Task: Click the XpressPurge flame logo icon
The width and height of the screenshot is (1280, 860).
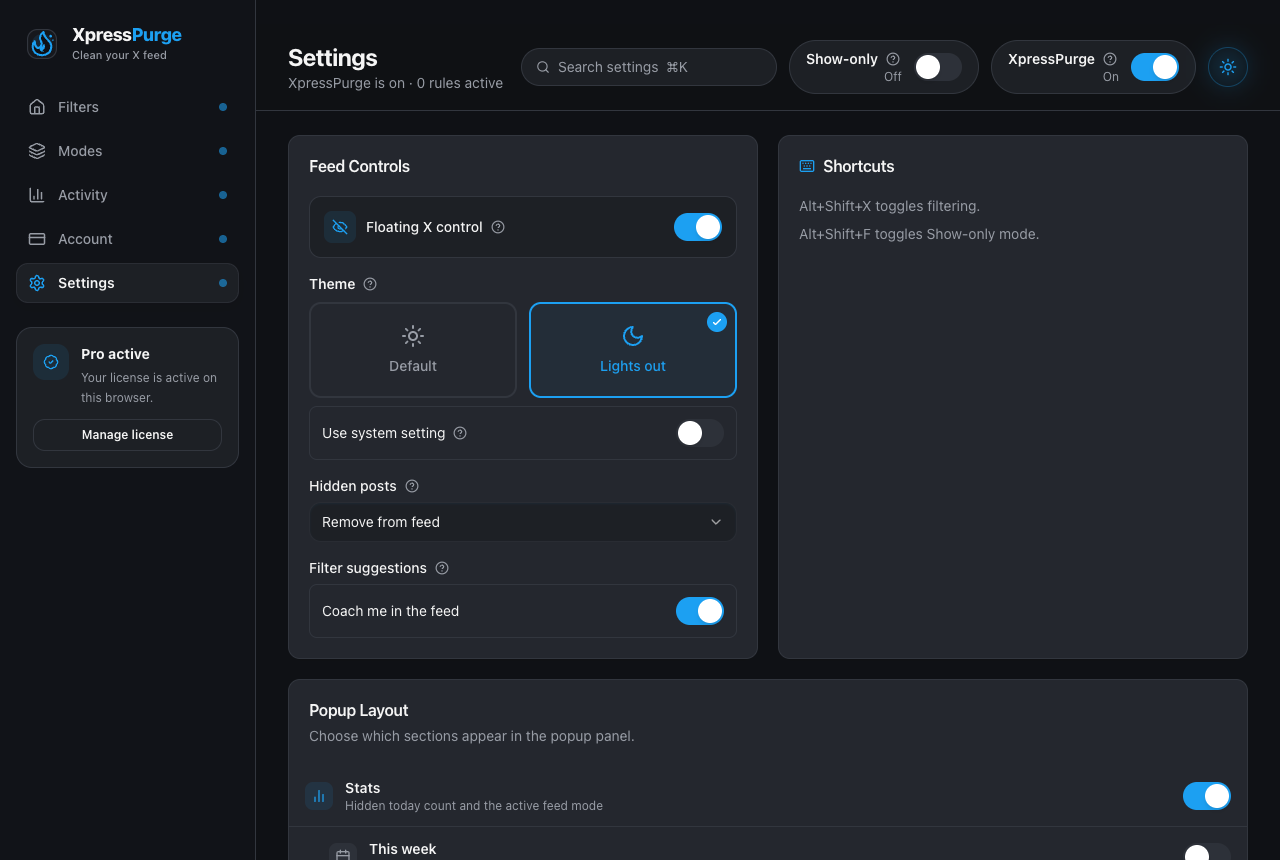Action: 42,44
